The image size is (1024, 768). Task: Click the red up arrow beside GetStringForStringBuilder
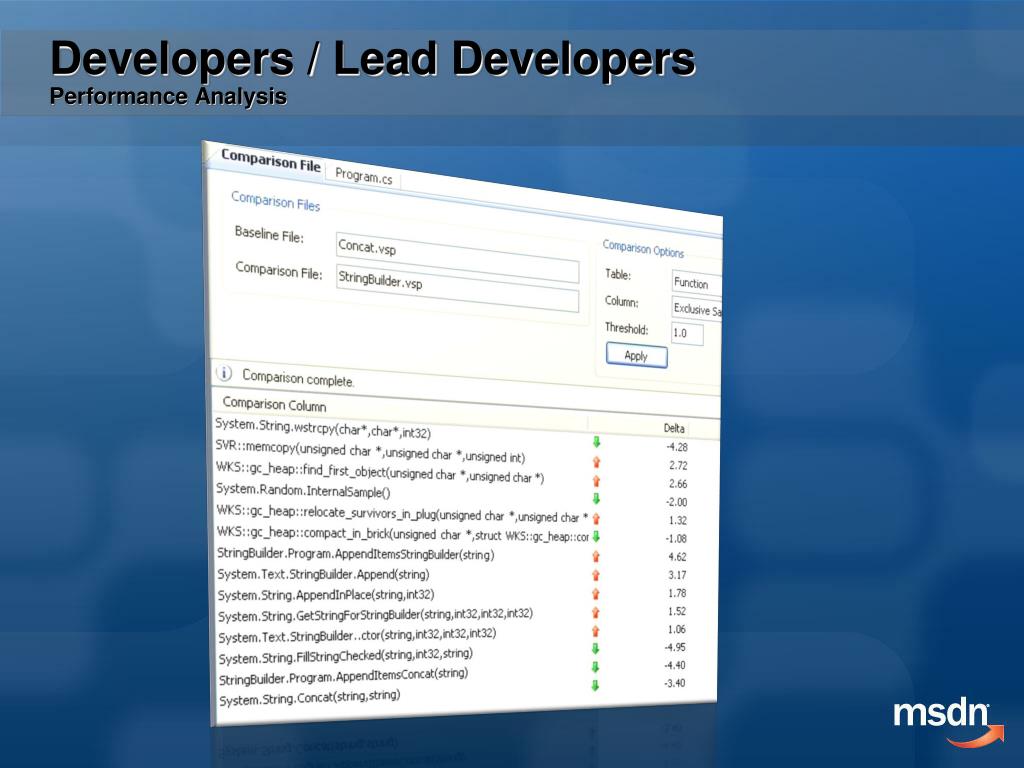[x=596, y=613]
